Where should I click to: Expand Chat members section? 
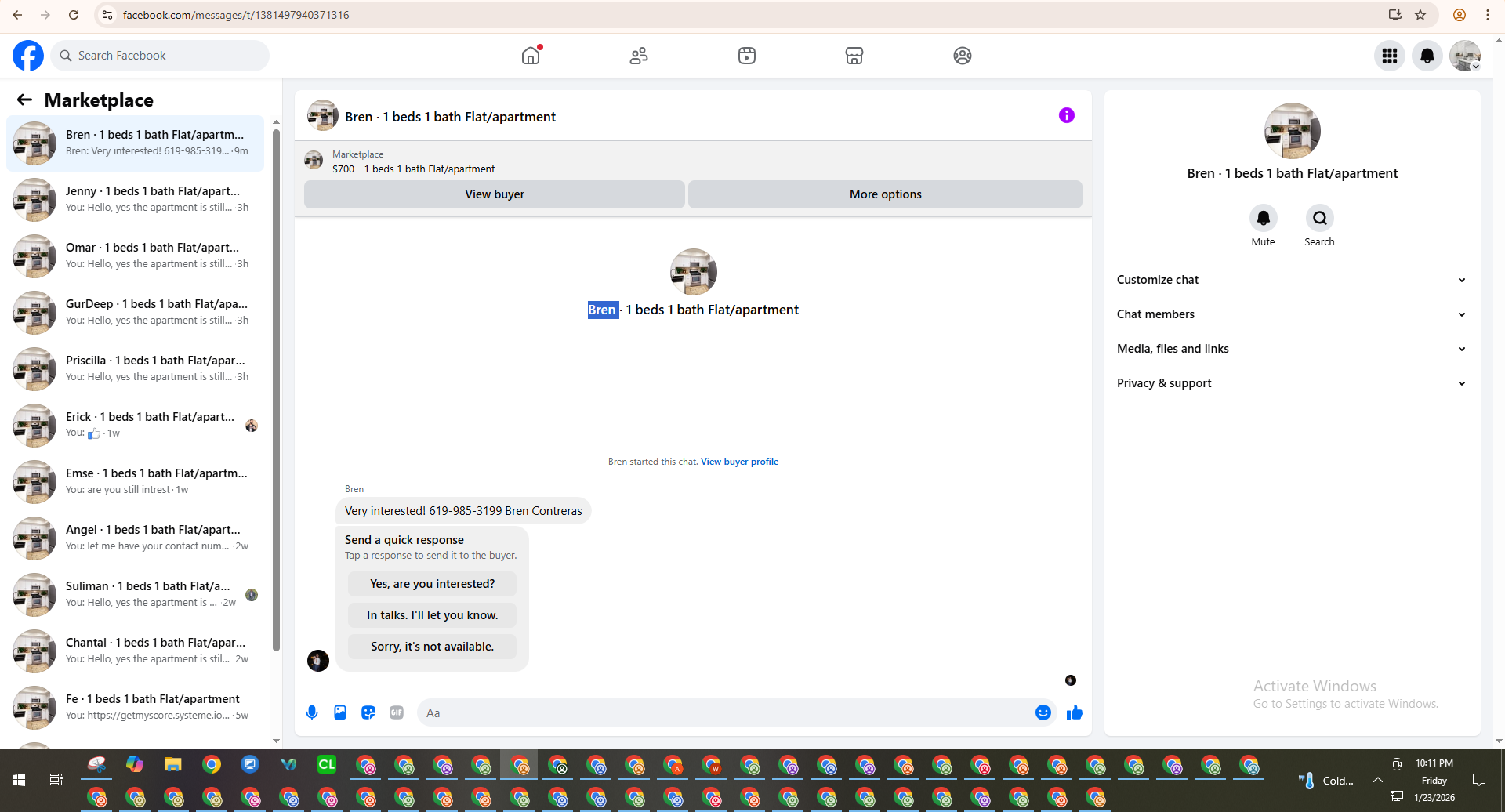pyautogui.click(x=1292, y=314)
